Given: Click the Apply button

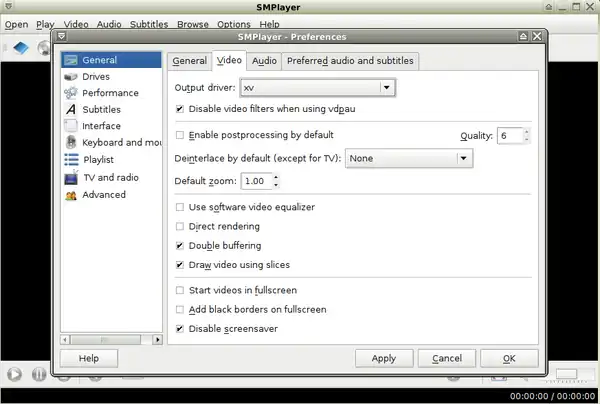Looking at the screenshot, I should pos(383,358).
